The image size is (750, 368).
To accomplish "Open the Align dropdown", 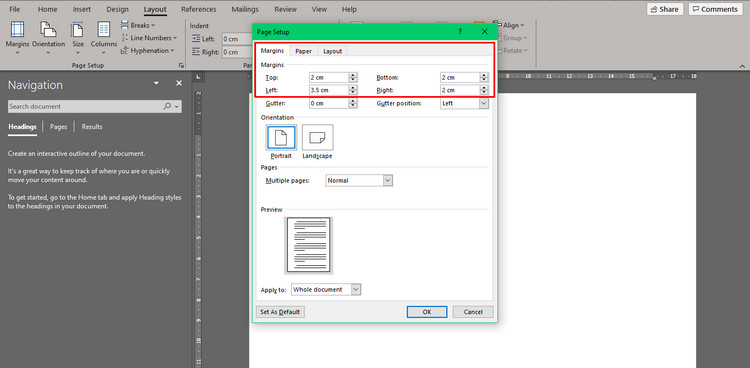I will click(x=508, y=25).
